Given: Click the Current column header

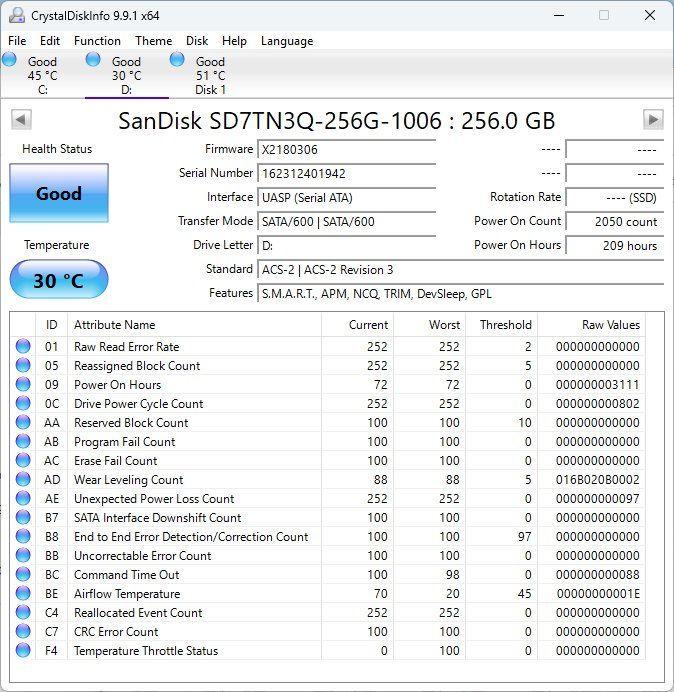Looking at the screenshot, I should [358, 325].
